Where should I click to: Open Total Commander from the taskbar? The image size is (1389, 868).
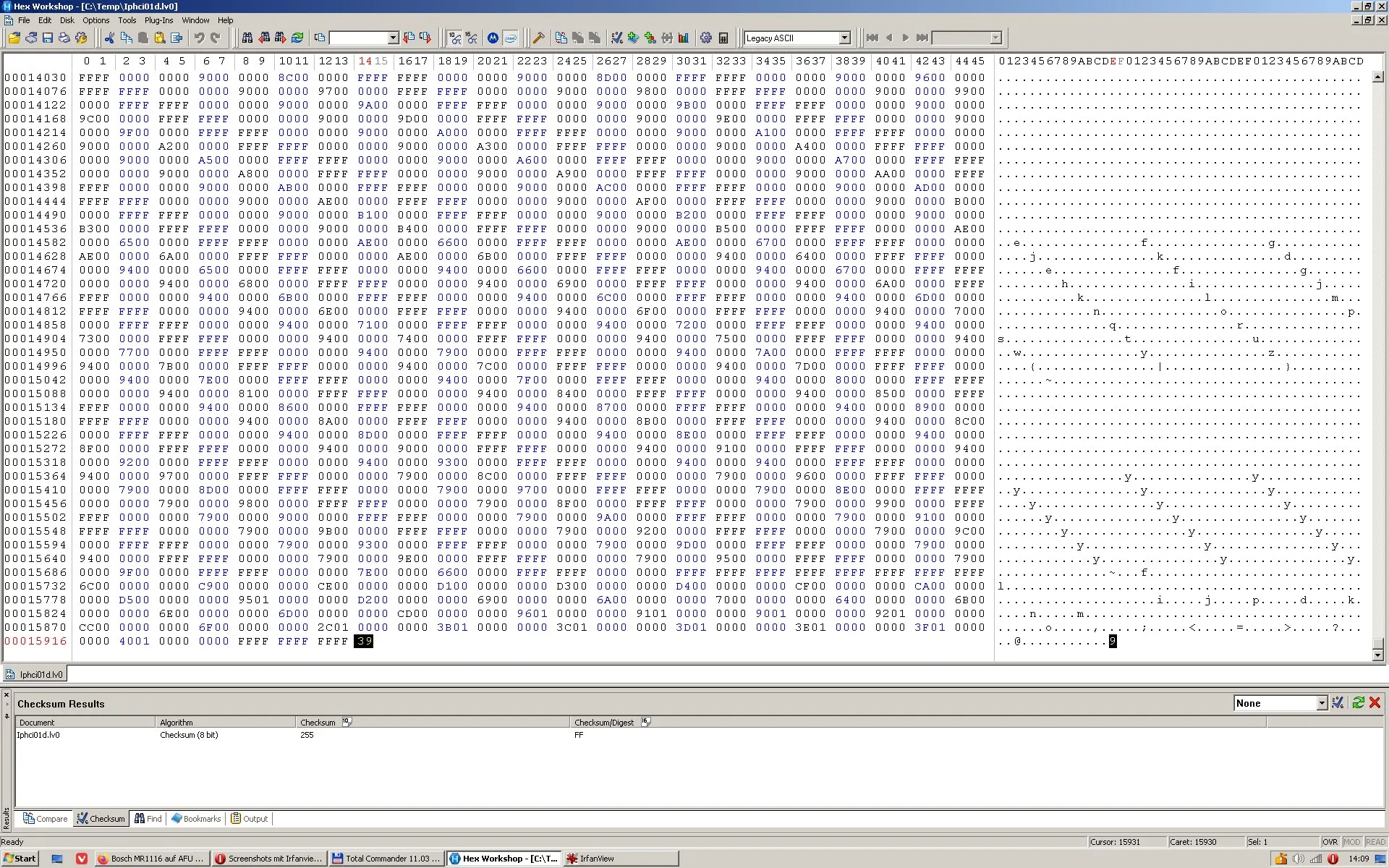387,859
